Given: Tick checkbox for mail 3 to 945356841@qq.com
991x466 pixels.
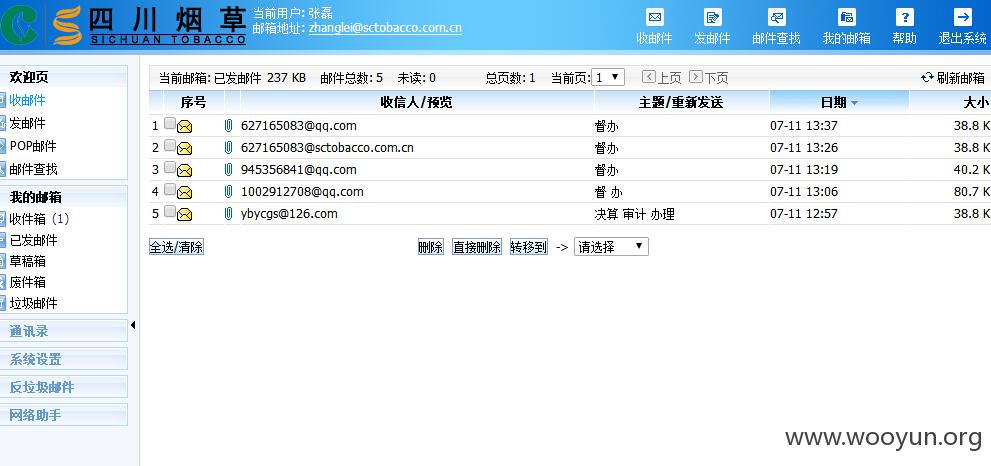Looking at the screenshot, I should tap(169, 167).
